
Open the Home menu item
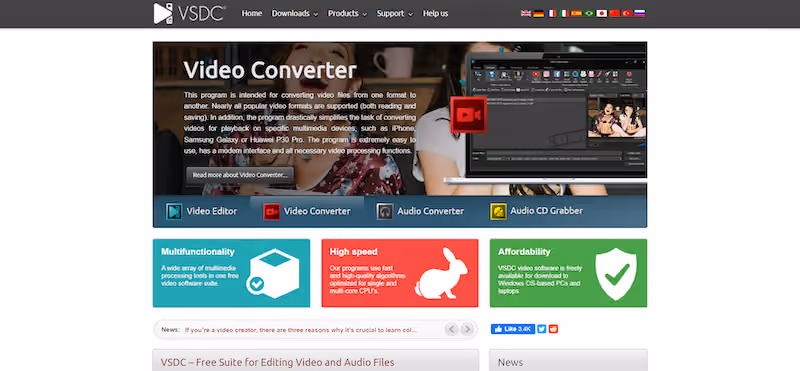[x=252, y=13]
